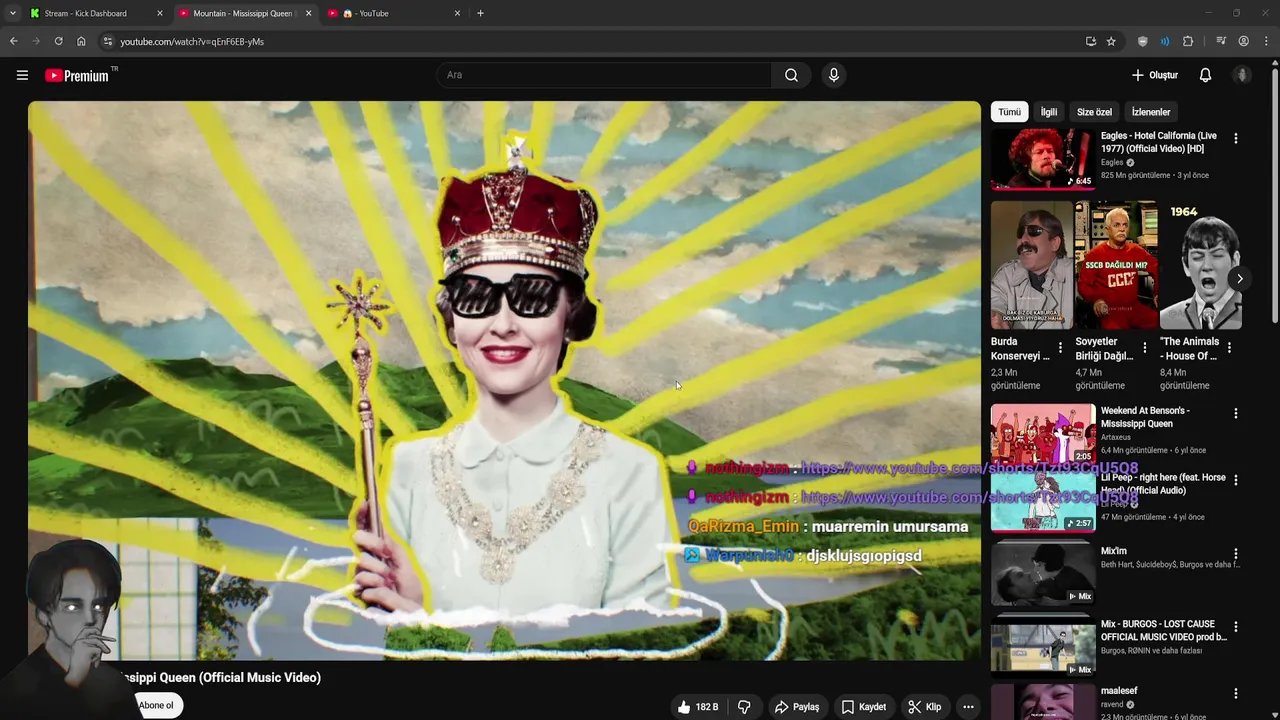Like the video (182 B)
1280x720 pixels.
[x=698, y=707]
